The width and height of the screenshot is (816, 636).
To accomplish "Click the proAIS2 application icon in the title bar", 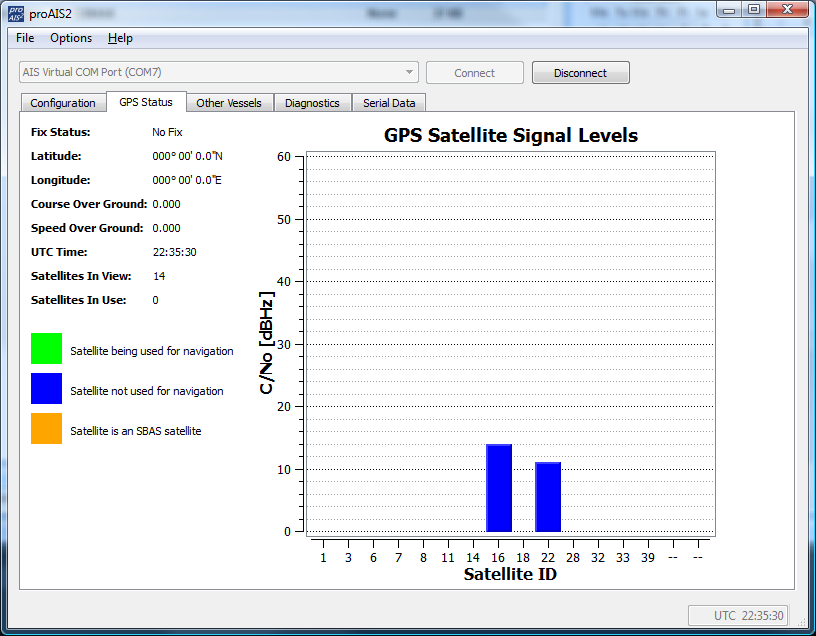I will click(x=14, y=10).
